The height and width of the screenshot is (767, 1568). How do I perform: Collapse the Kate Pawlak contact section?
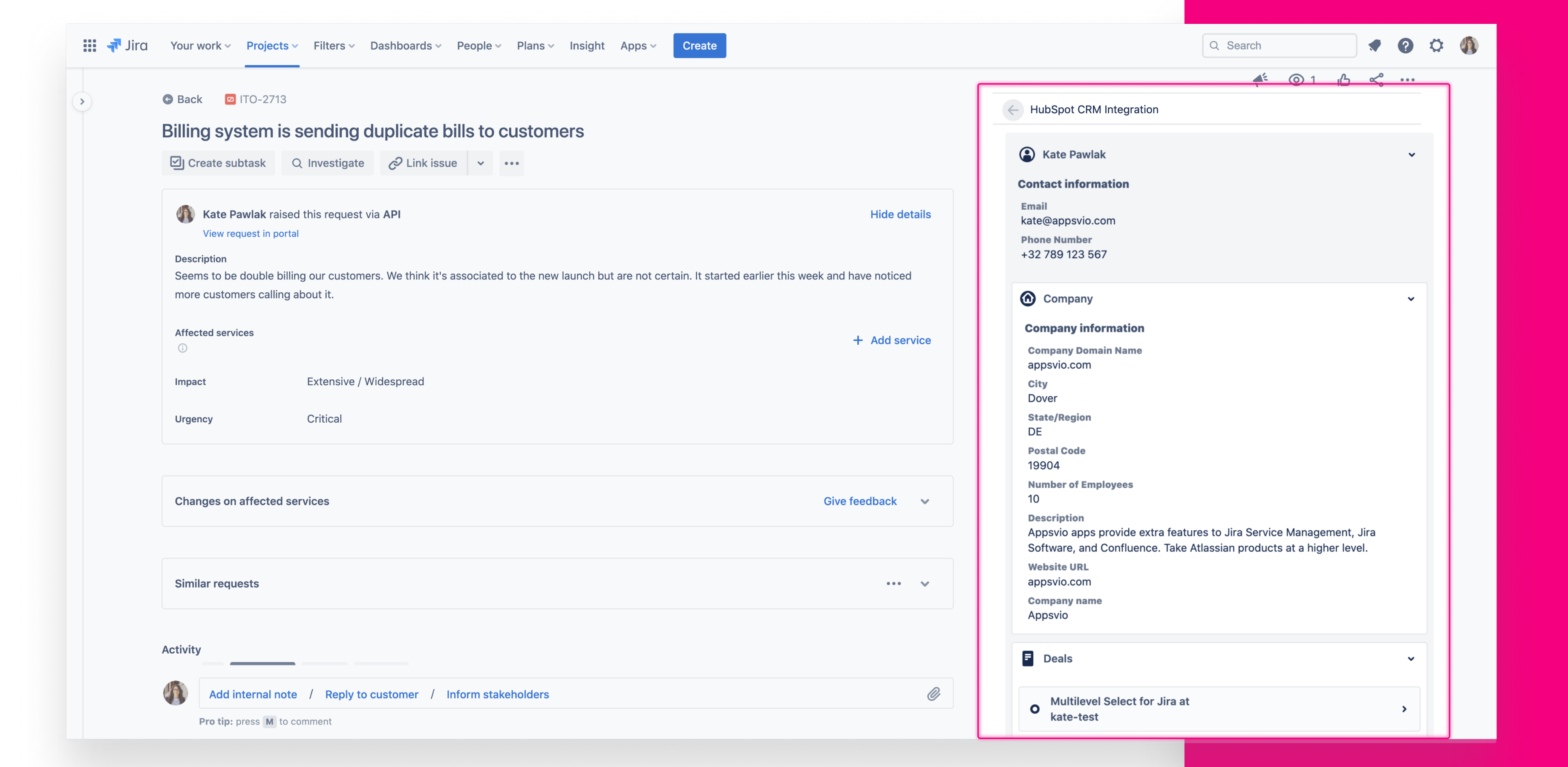1412,154
